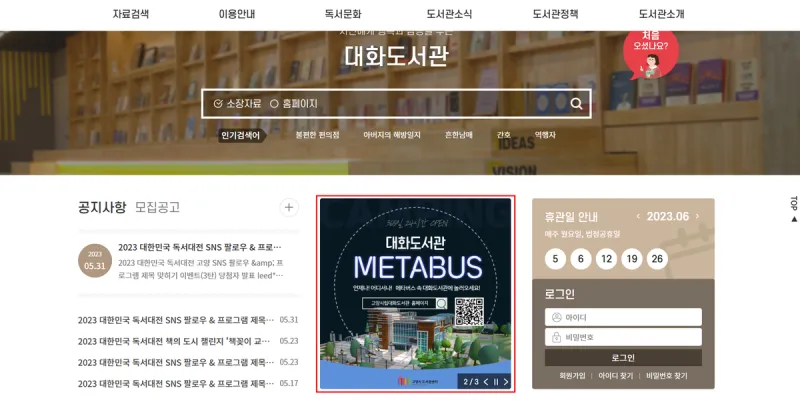Click the magnifier search icon in search bar
This screenshot has width=800, height=406.
577,104
